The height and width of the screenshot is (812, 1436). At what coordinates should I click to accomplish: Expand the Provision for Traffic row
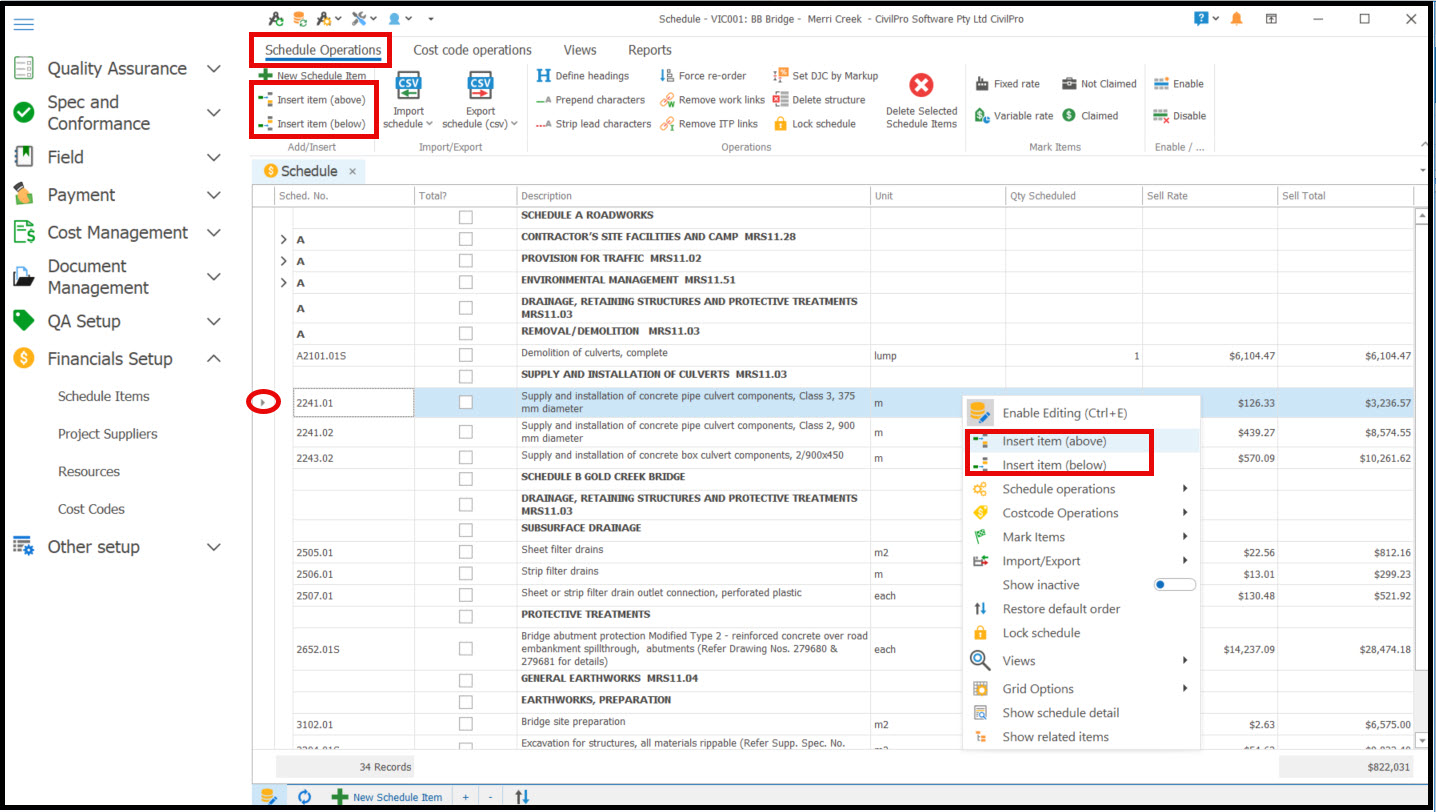(x=283, y=261)
